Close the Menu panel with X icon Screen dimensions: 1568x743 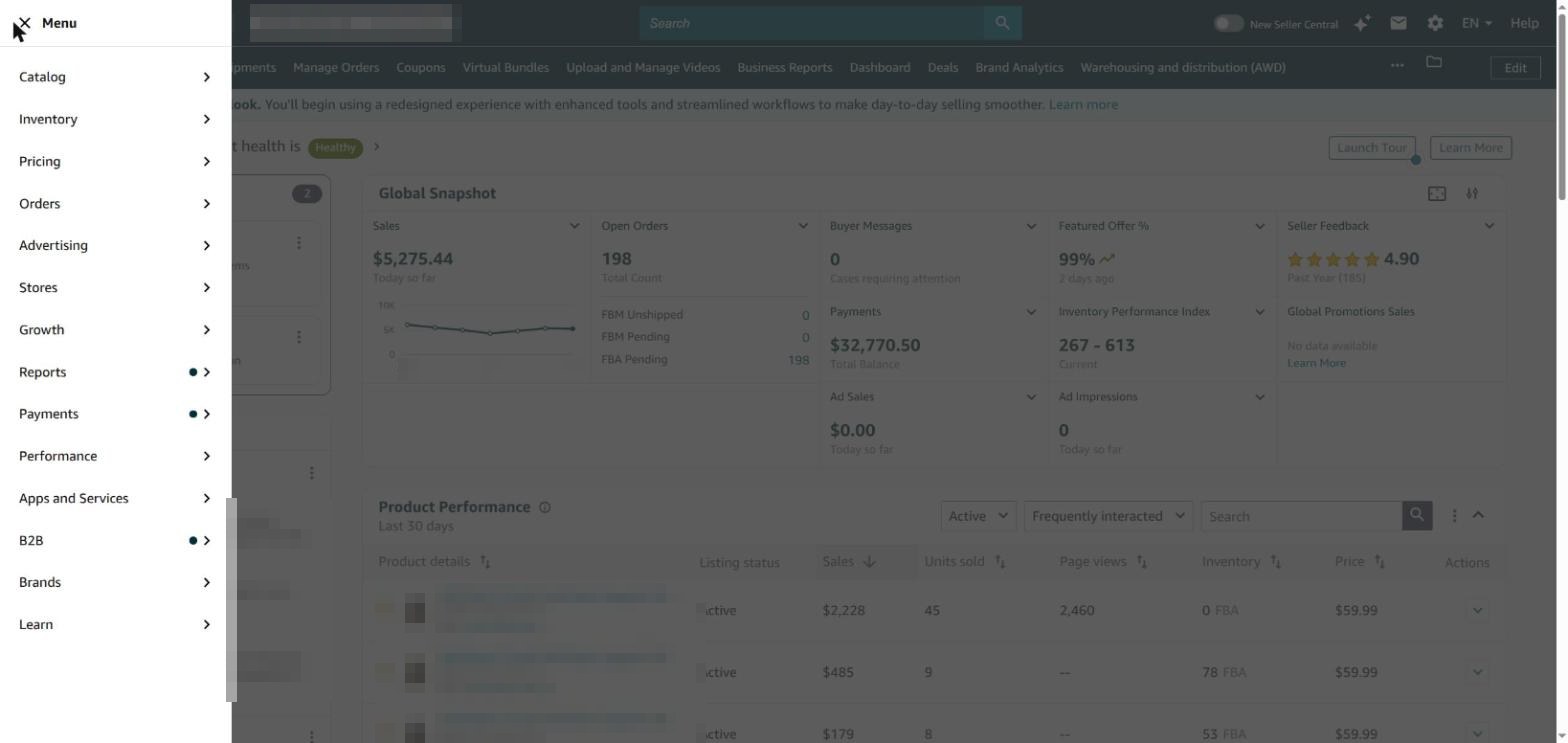24,23
